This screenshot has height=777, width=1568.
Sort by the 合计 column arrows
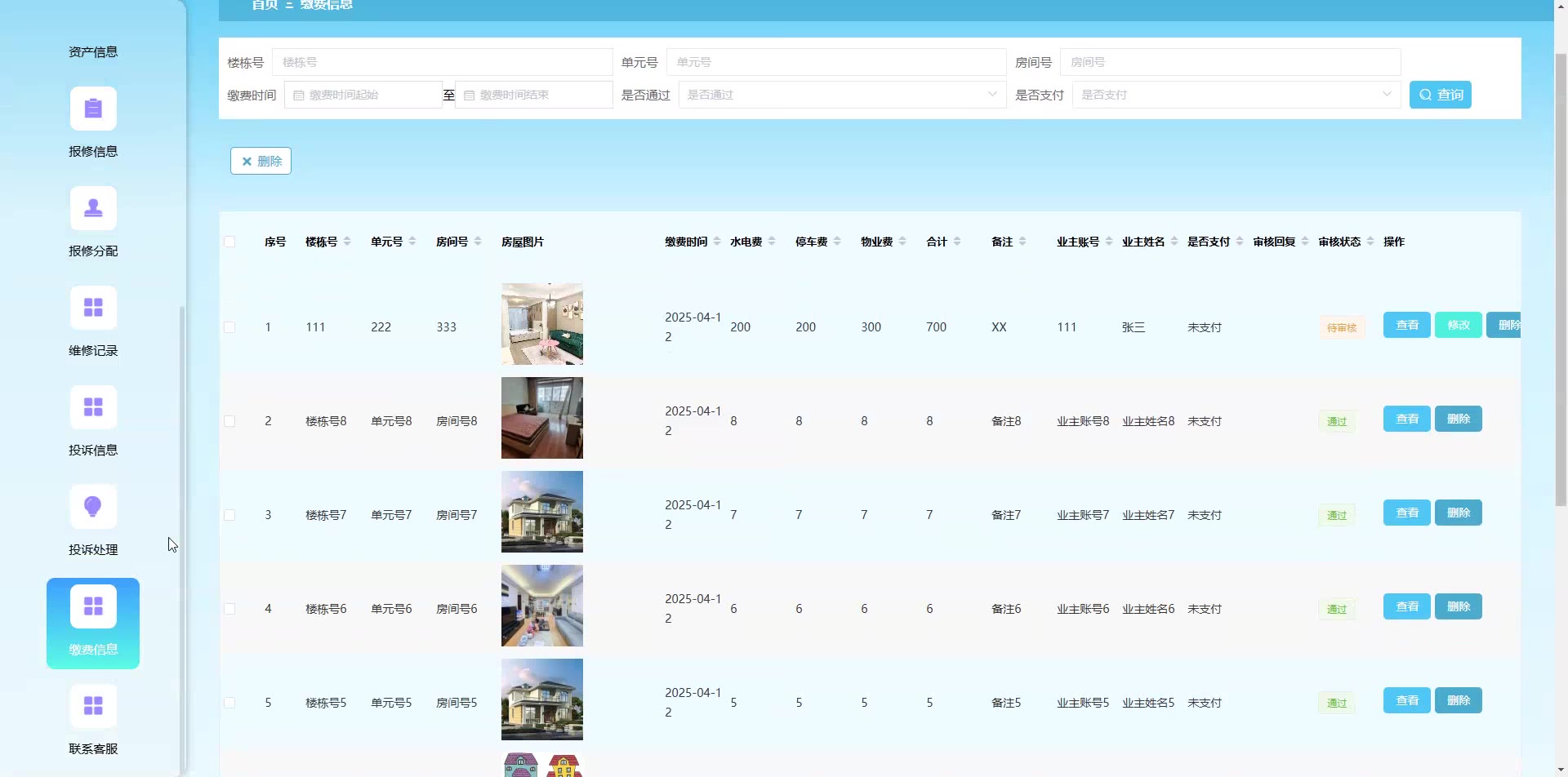[x=957, y=242]
